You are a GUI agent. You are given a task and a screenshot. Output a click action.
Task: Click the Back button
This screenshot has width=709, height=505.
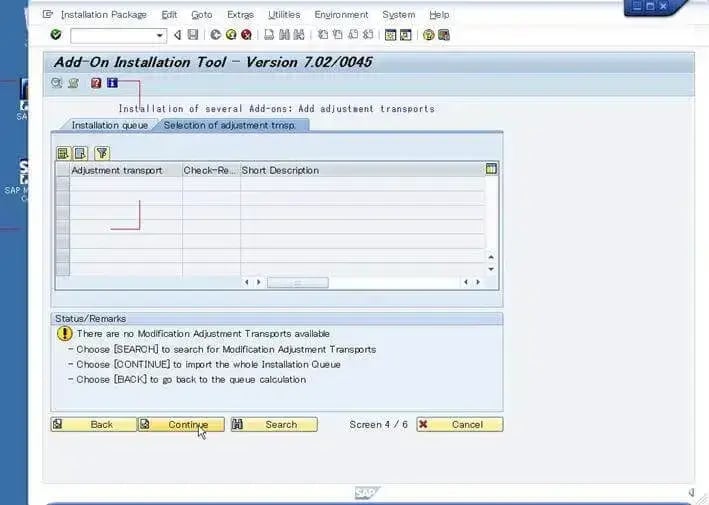tap(93, 425)
